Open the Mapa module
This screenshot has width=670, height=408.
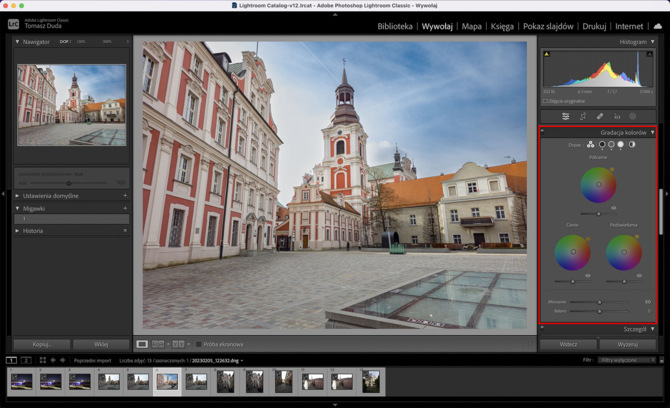click(472, 26)
